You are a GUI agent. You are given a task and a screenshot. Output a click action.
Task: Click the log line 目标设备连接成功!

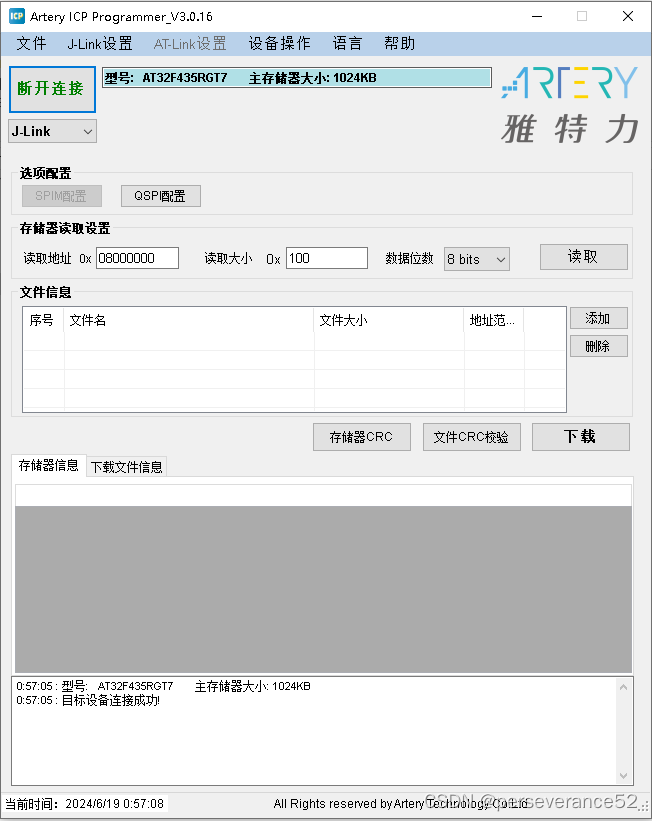point(88,701)
